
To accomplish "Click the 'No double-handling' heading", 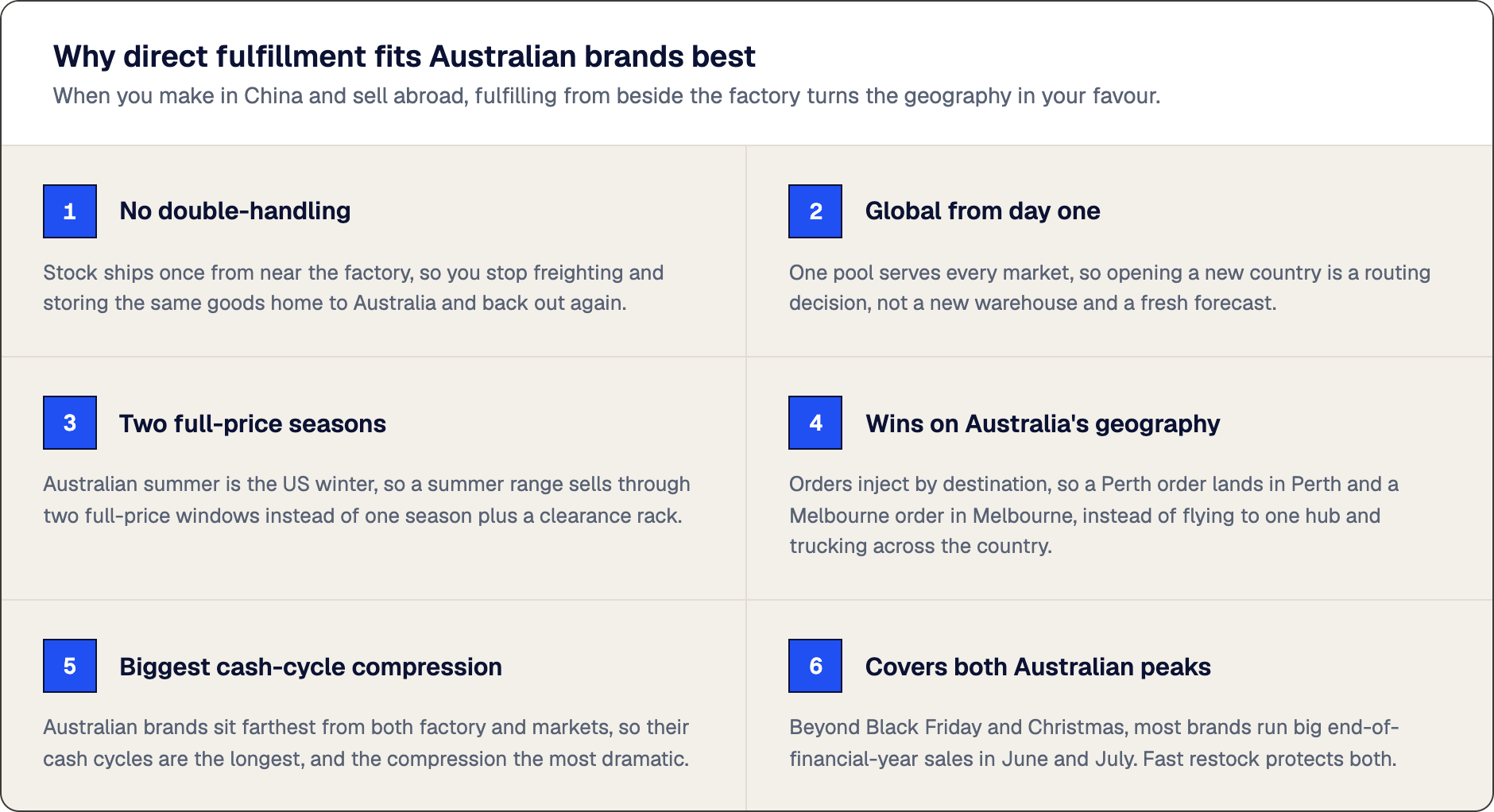I will tap(235, 211).
